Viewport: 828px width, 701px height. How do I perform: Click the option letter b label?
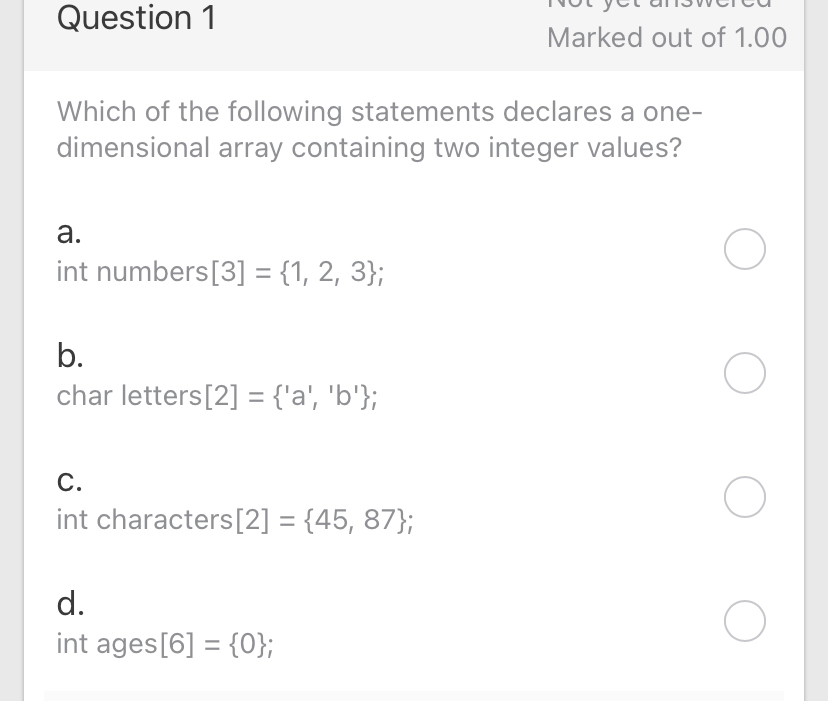click(70, 357)
